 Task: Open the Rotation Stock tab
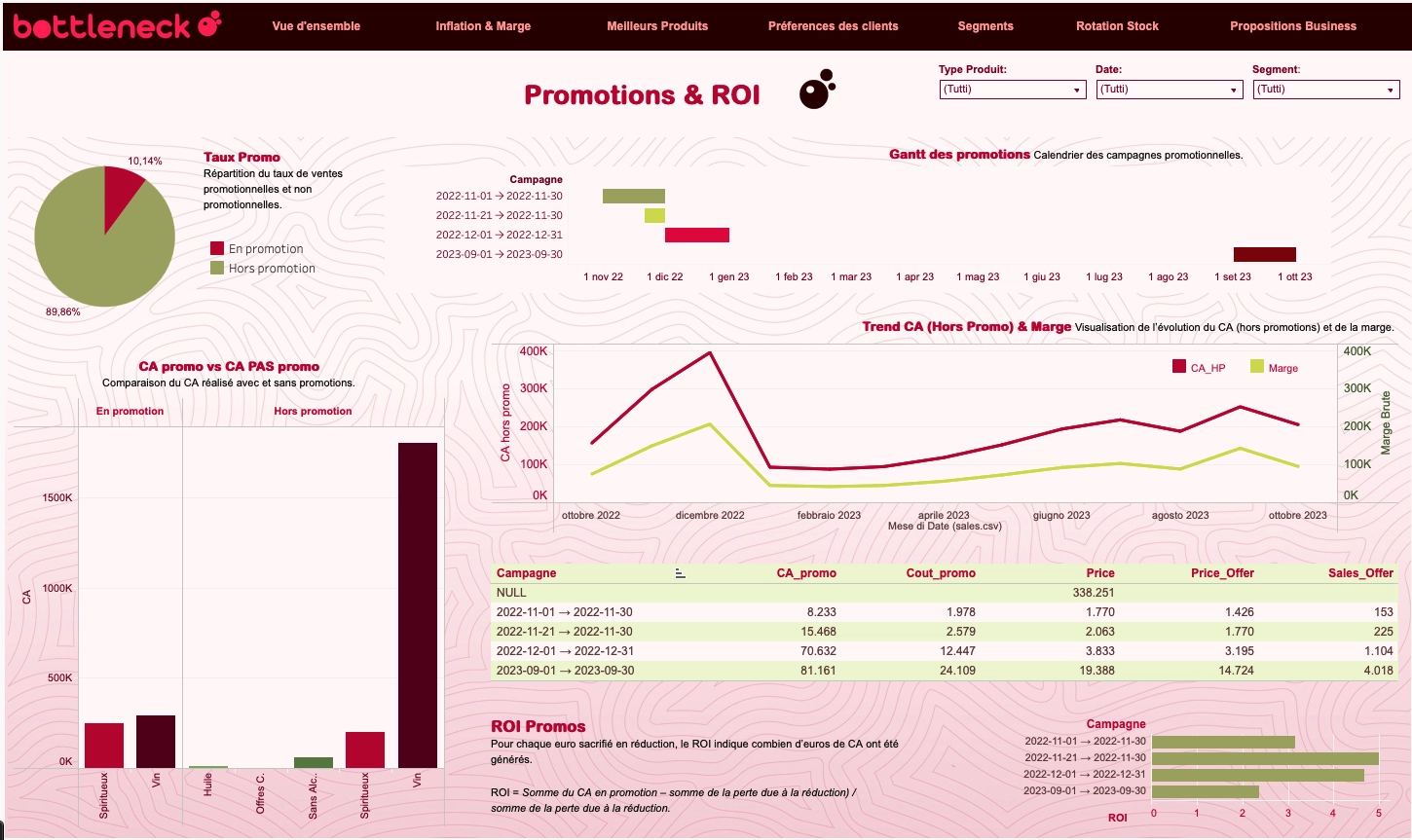[1117, 26]
